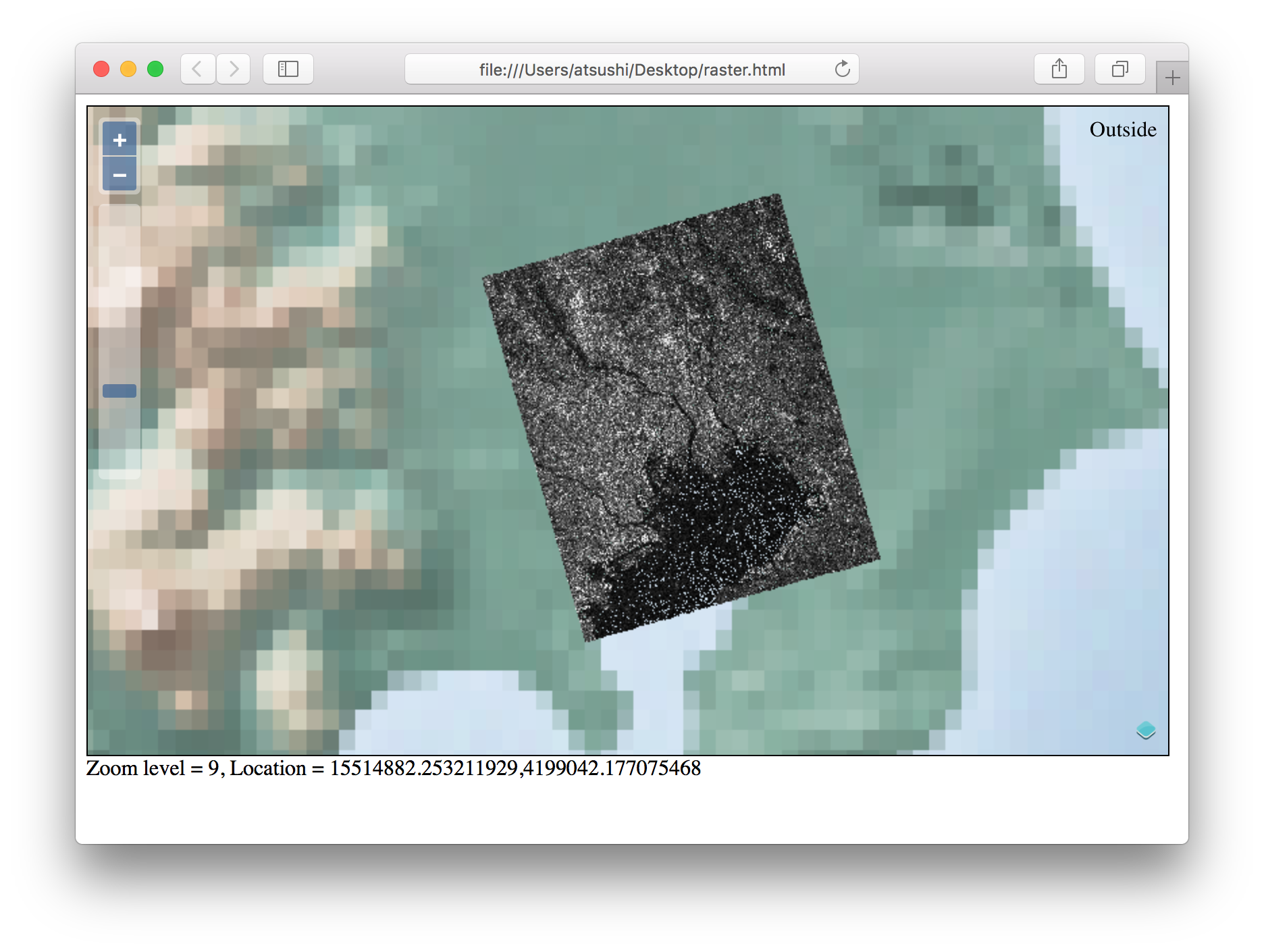Click the Zoom level status text
This screenshot has height=952, width=1264.
coord(393,768)
